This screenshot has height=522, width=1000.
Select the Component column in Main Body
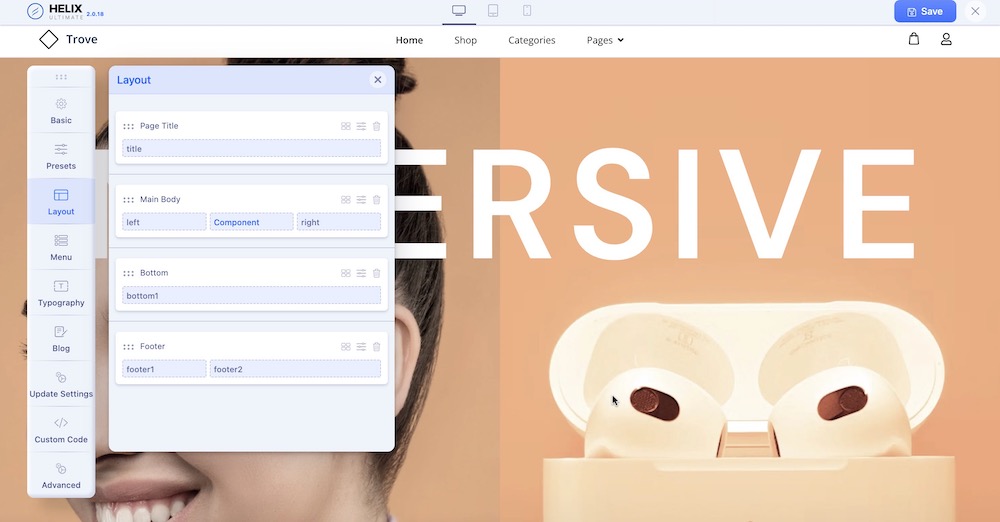point(251,222)
